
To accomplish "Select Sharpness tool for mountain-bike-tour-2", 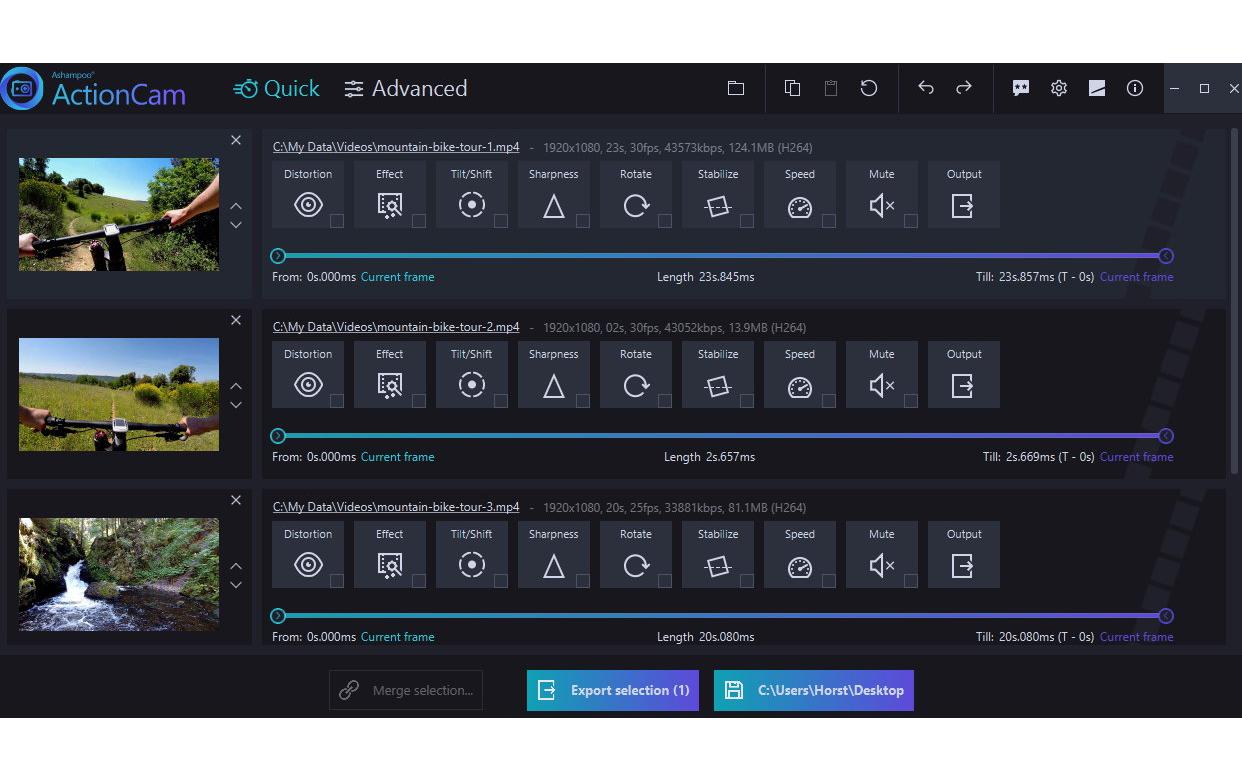I will (x=553, y=385).
